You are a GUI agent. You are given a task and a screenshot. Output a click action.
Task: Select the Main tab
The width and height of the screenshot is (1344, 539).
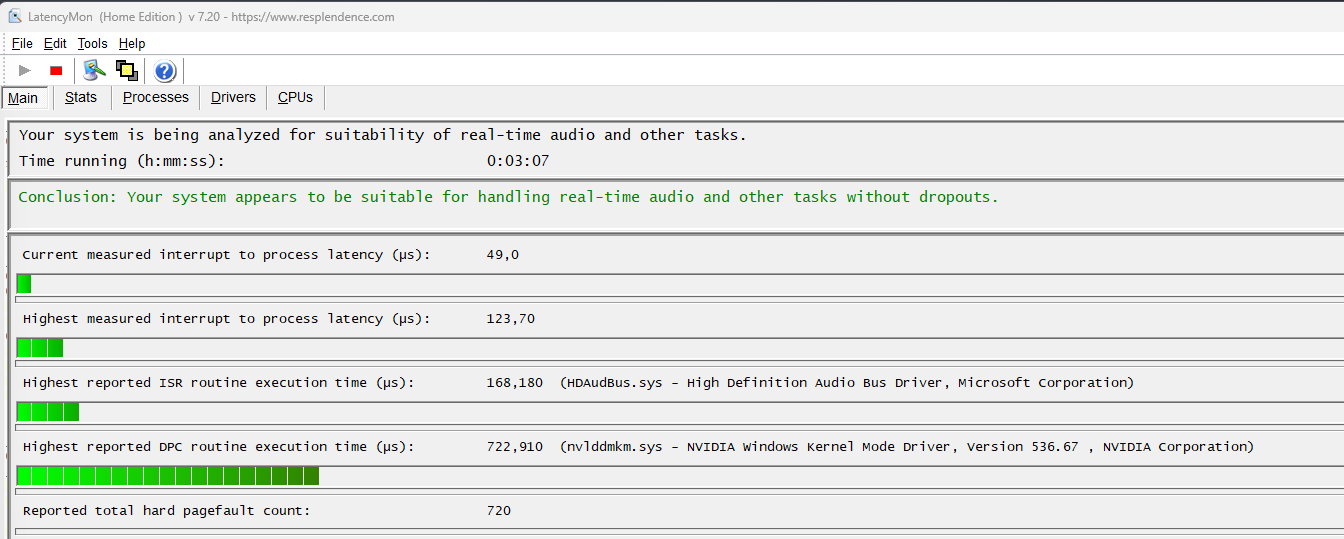(23, 98)
